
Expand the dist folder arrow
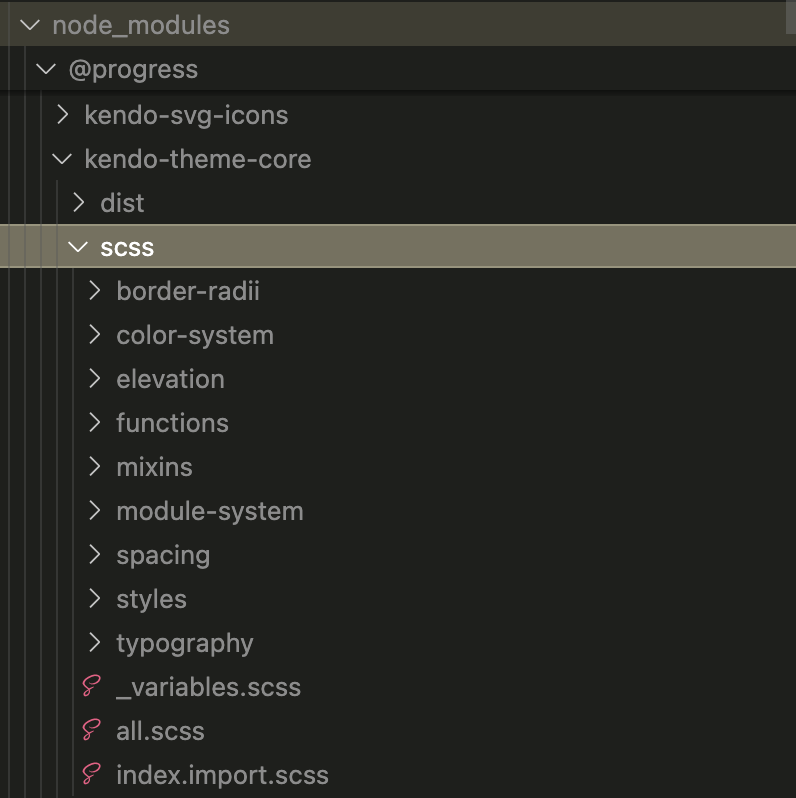pos(79,203)
